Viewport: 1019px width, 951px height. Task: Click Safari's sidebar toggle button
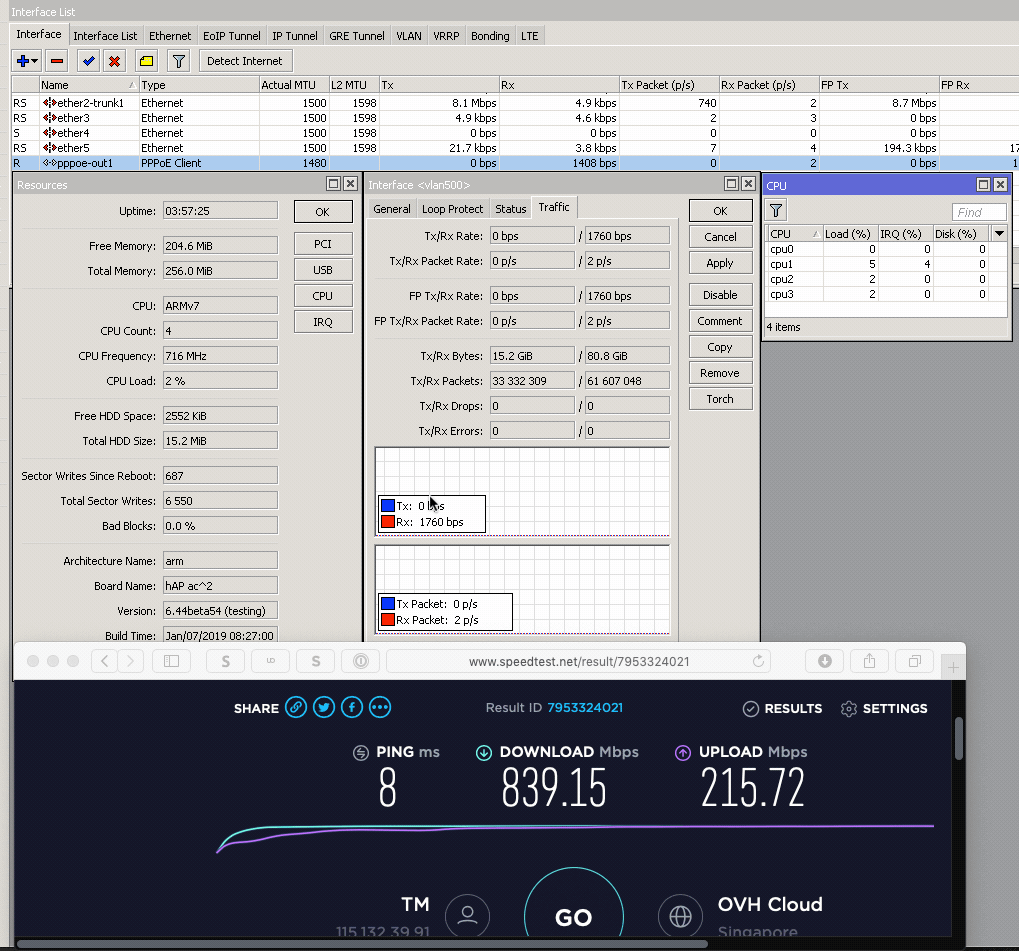click(171, 661)
